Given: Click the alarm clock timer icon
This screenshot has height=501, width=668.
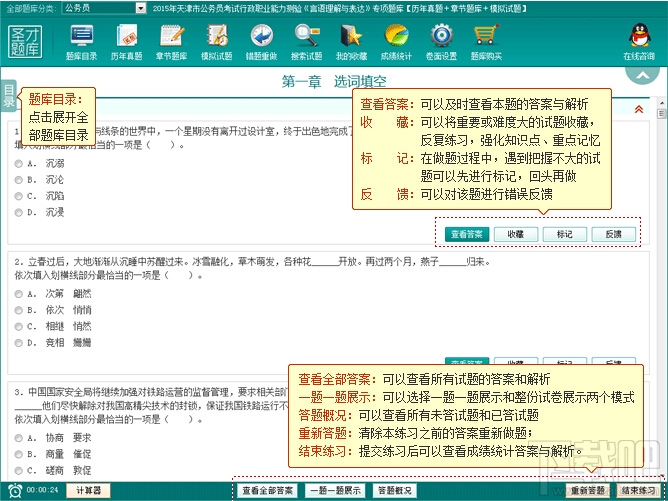Looking at the screenshot, I should pyautogui.click(x=15, y=491).
